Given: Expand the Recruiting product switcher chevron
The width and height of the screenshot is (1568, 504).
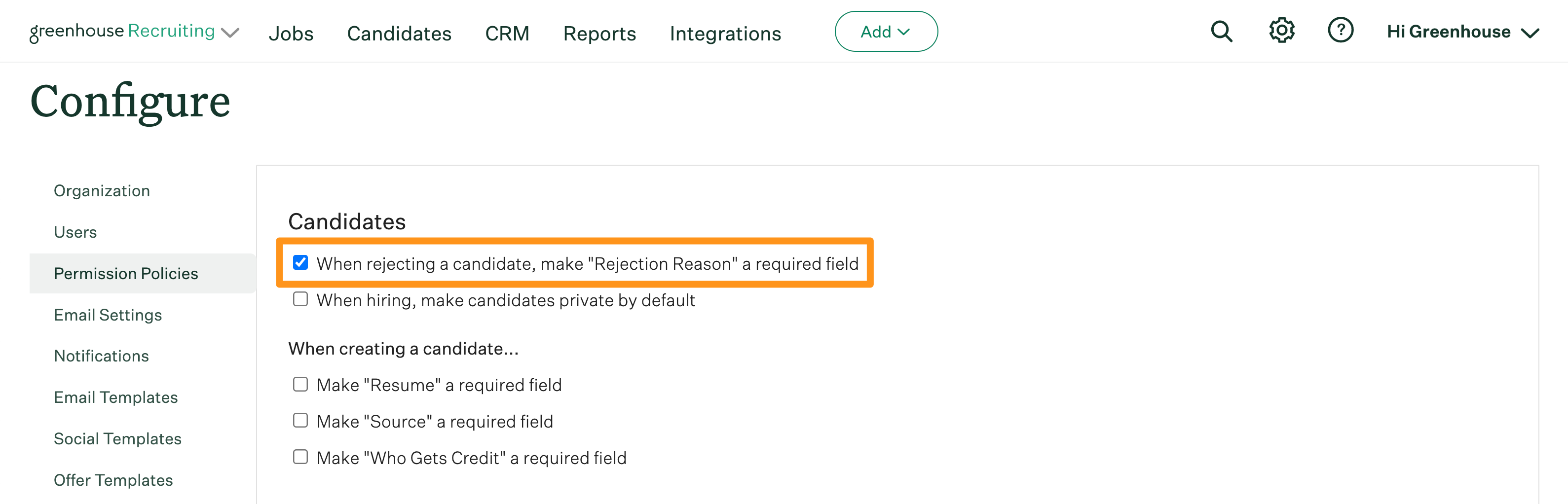Looking at the screenshot, I should pos(230,34).
